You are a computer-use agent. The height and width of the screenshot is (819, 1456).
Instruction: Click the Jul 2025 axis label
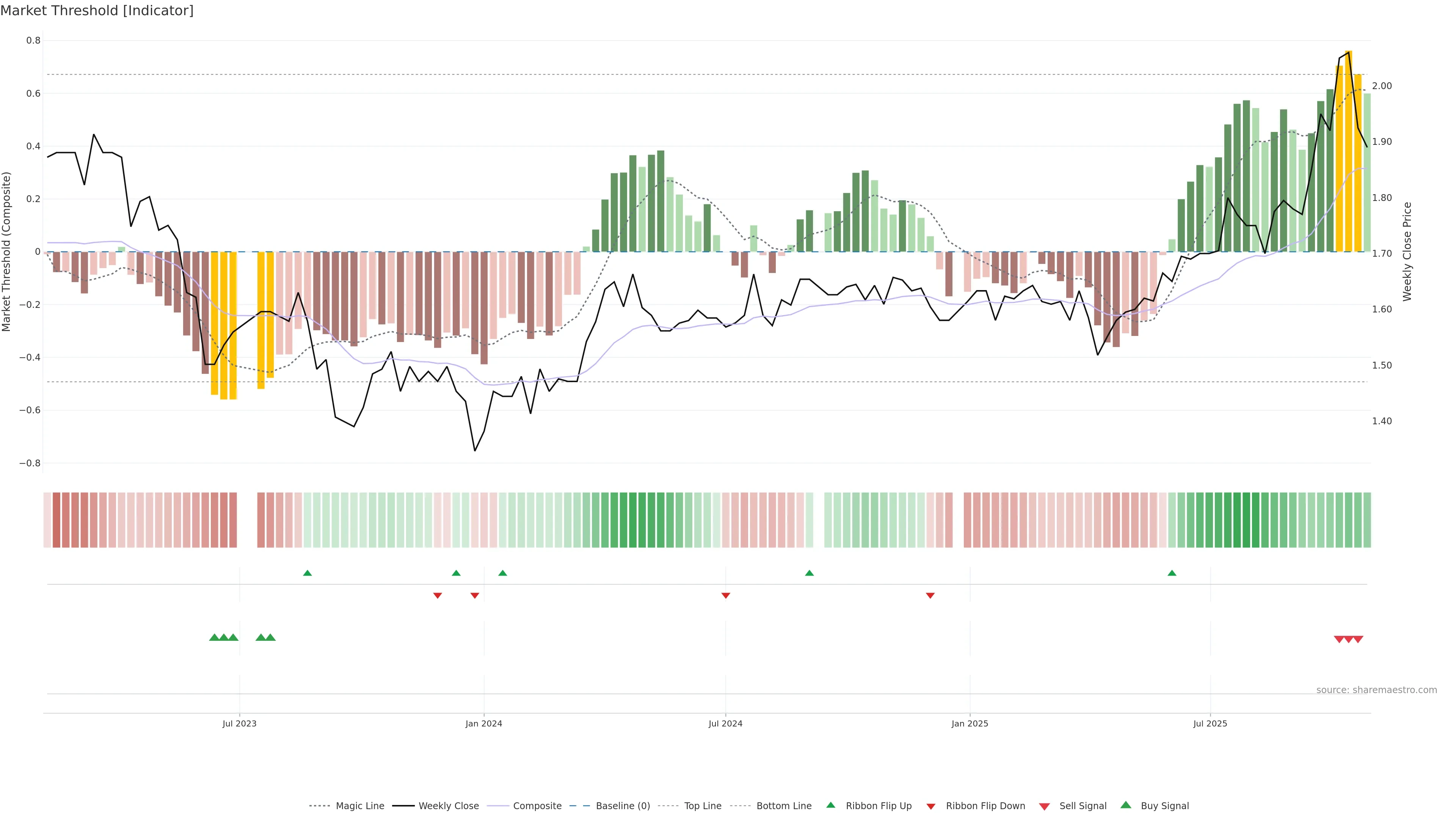click(1210, 723)
